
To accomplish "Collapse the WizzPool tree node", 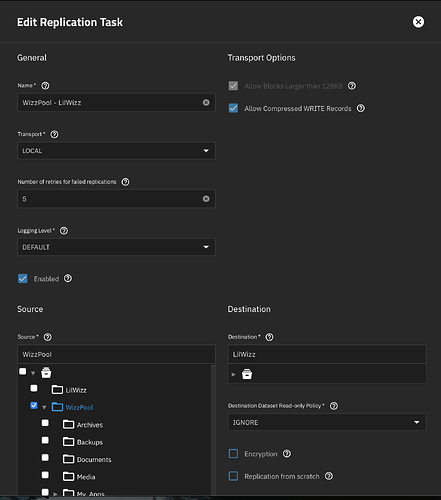I will pos(44,408).
